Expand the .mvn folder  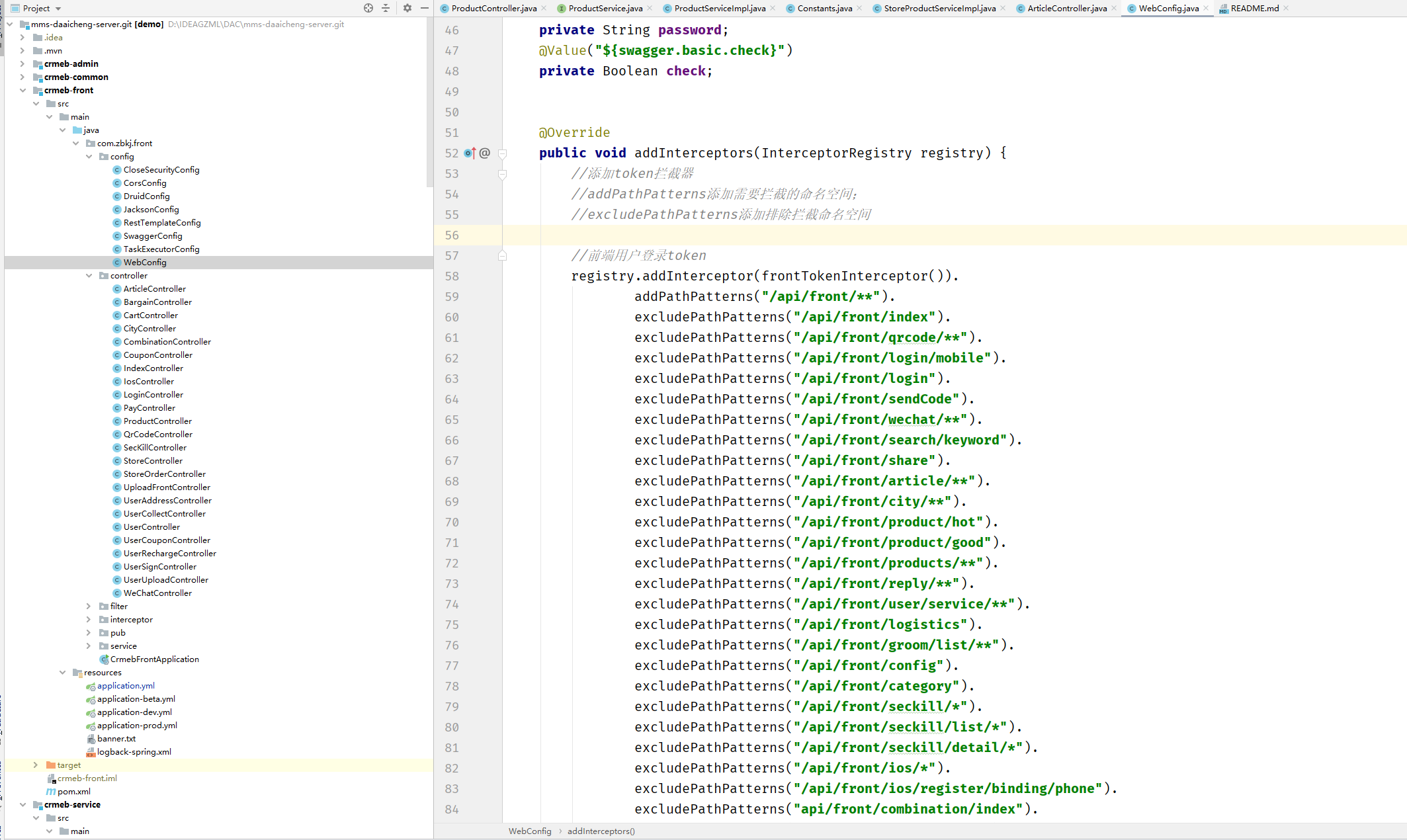22,51
